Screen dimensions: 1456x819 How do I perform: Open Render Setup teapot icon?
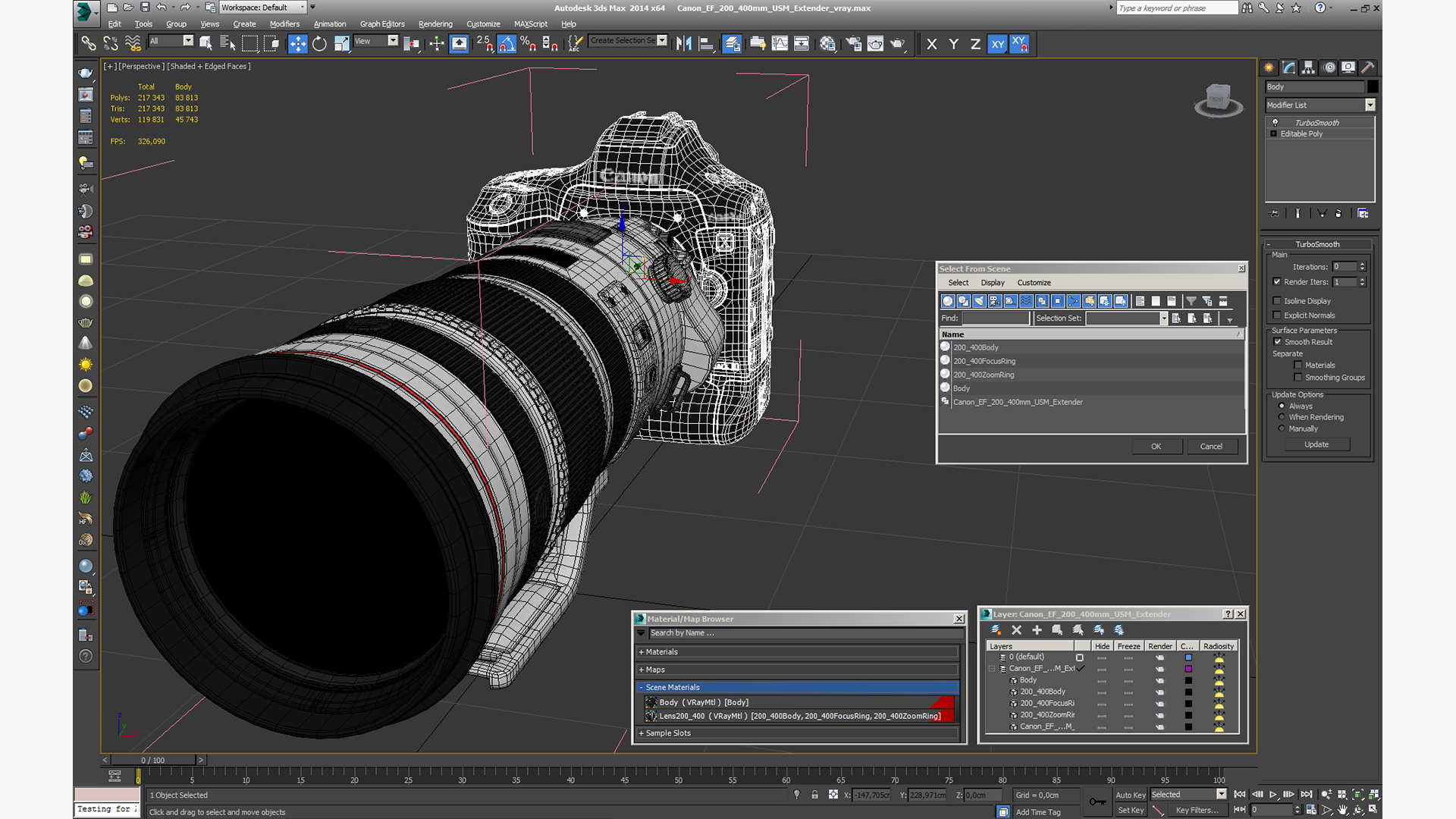[x=853, y=44]
